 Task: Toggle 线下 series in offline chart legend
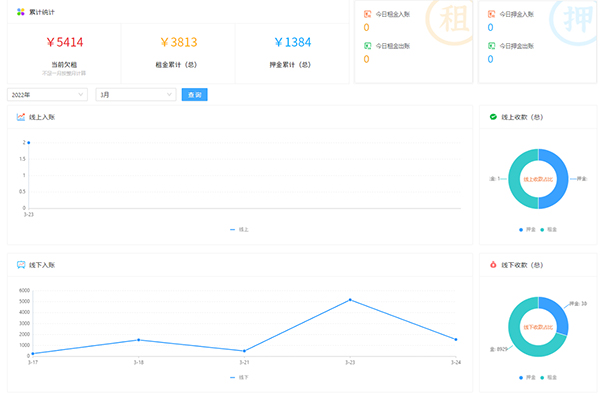239,377
